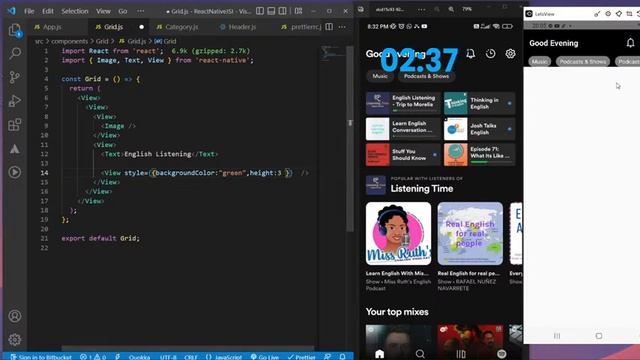Open the Selection menu
The width and height of the screenshot is (640, 360).
click(x=75, y=11)
